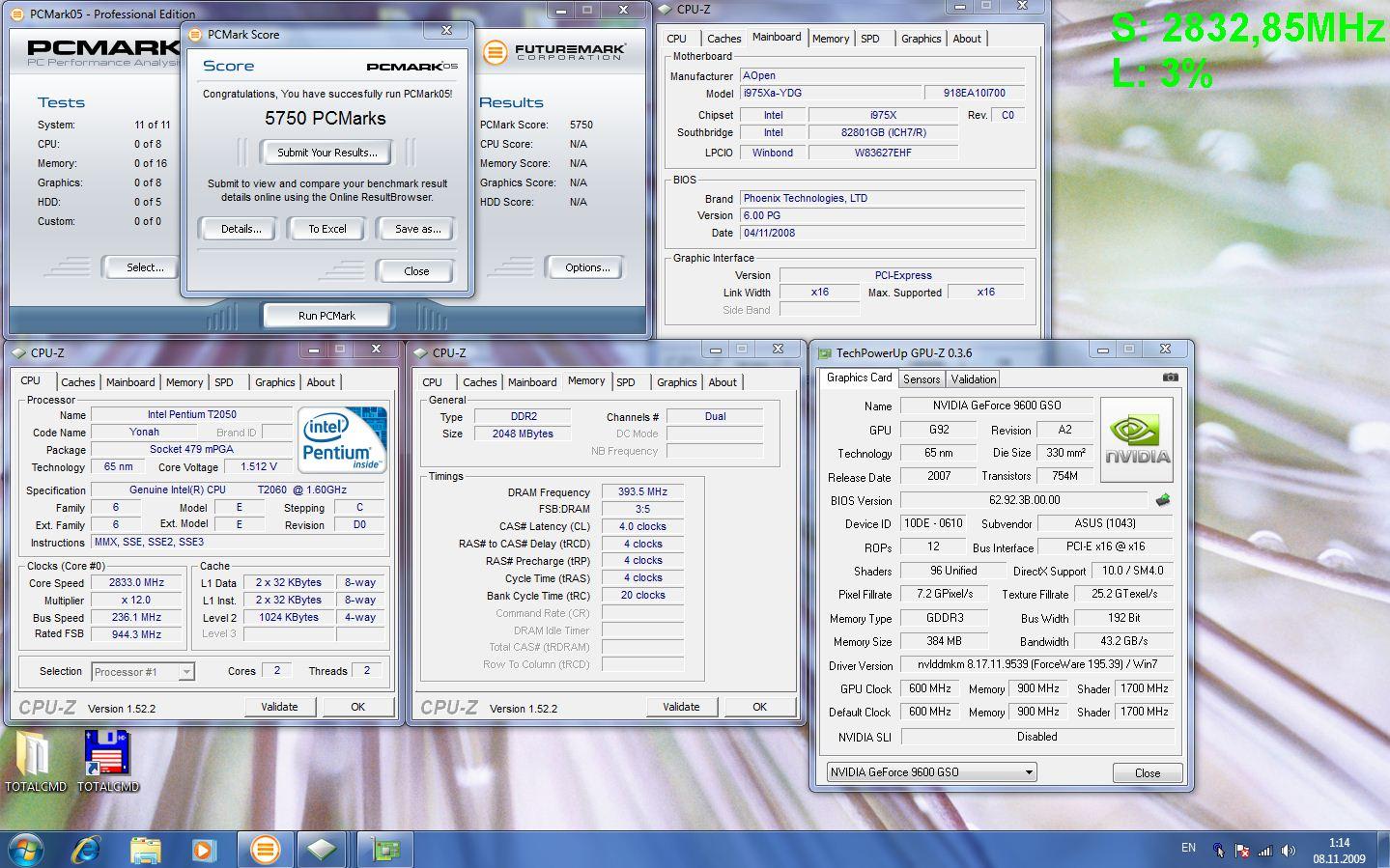Screen dimensions: 1390x868
Task: Open the TOTALCMD floppy shortcut icon
Action: [x=107, y=762]
